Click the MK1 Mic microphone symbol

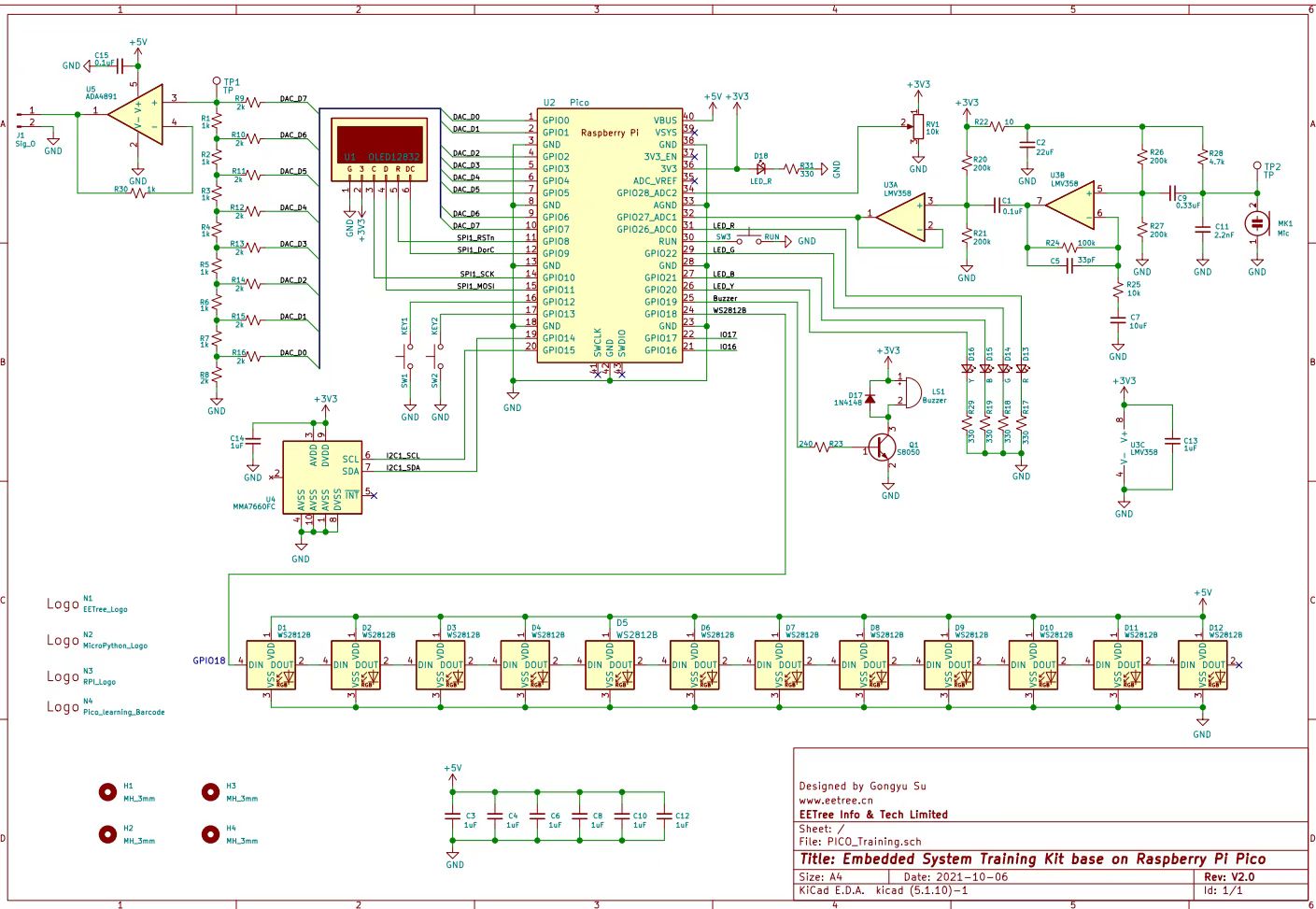click(x=1257, y=222)
